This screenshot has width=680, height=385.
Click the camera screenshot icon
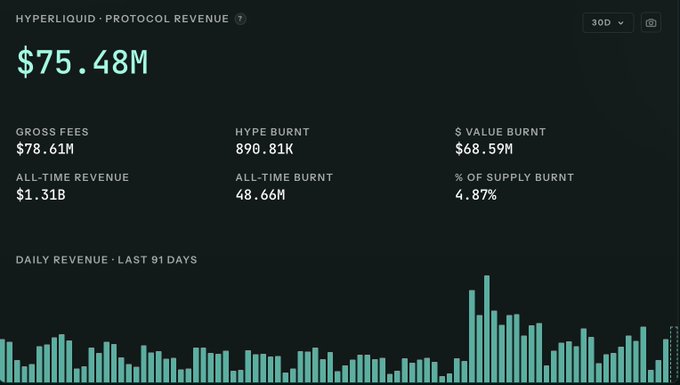651,23
